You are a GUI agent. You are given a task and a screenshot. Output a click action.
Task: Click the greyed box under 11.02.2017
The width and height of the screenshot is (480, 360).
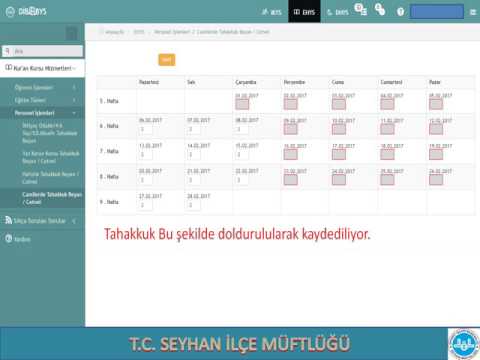coord(387,129)
